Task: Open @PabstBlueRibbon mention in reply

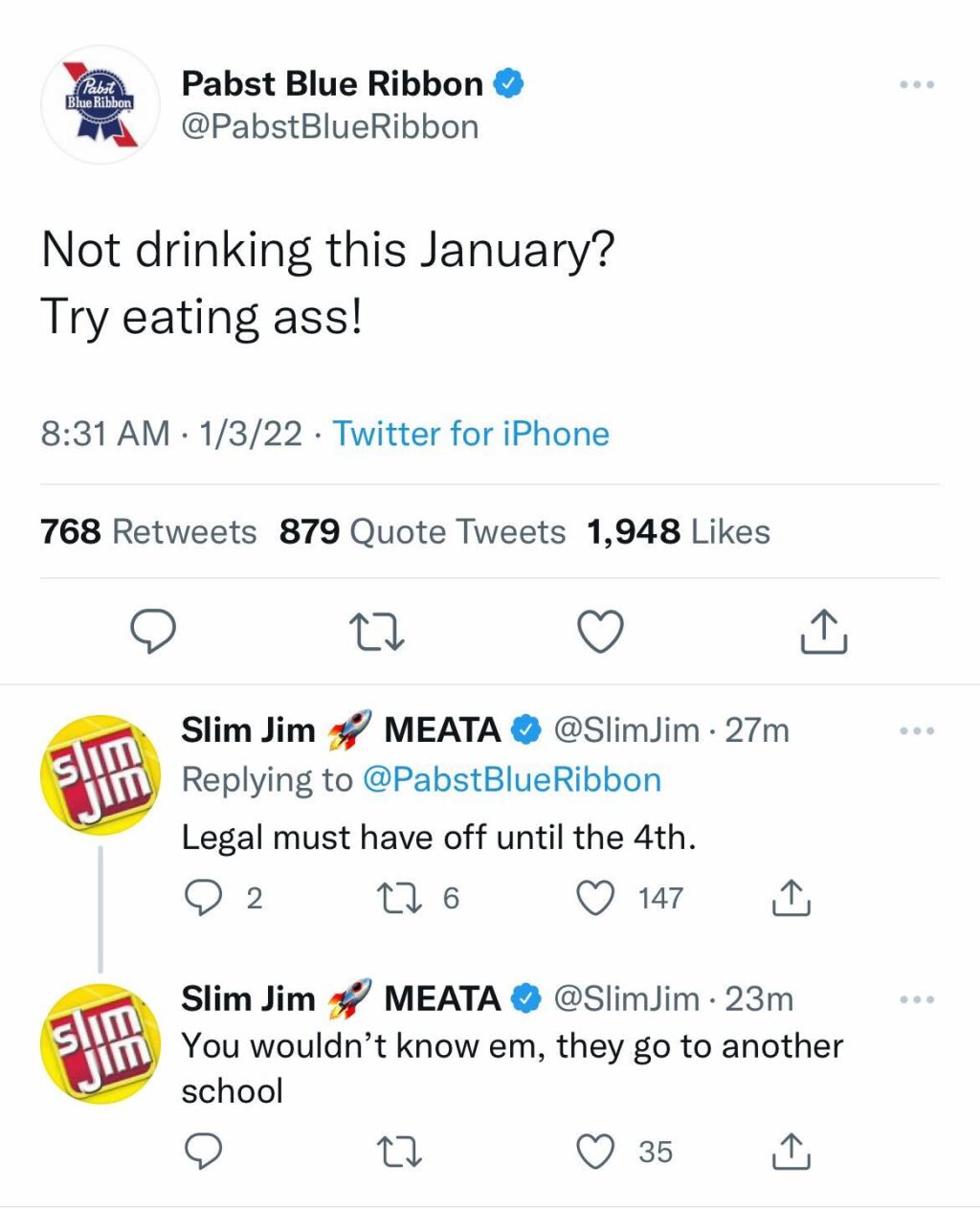Action: coord(512,779)
